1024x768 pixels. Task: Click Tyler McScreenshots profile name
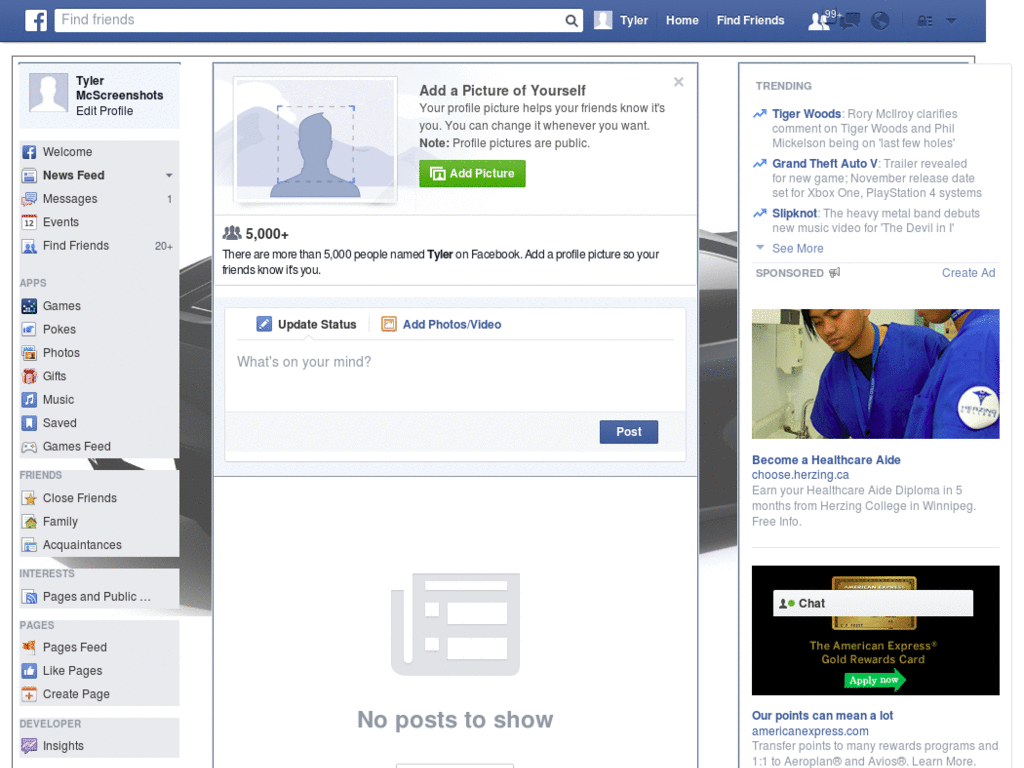pyautogui.click(x=120, y=88)
